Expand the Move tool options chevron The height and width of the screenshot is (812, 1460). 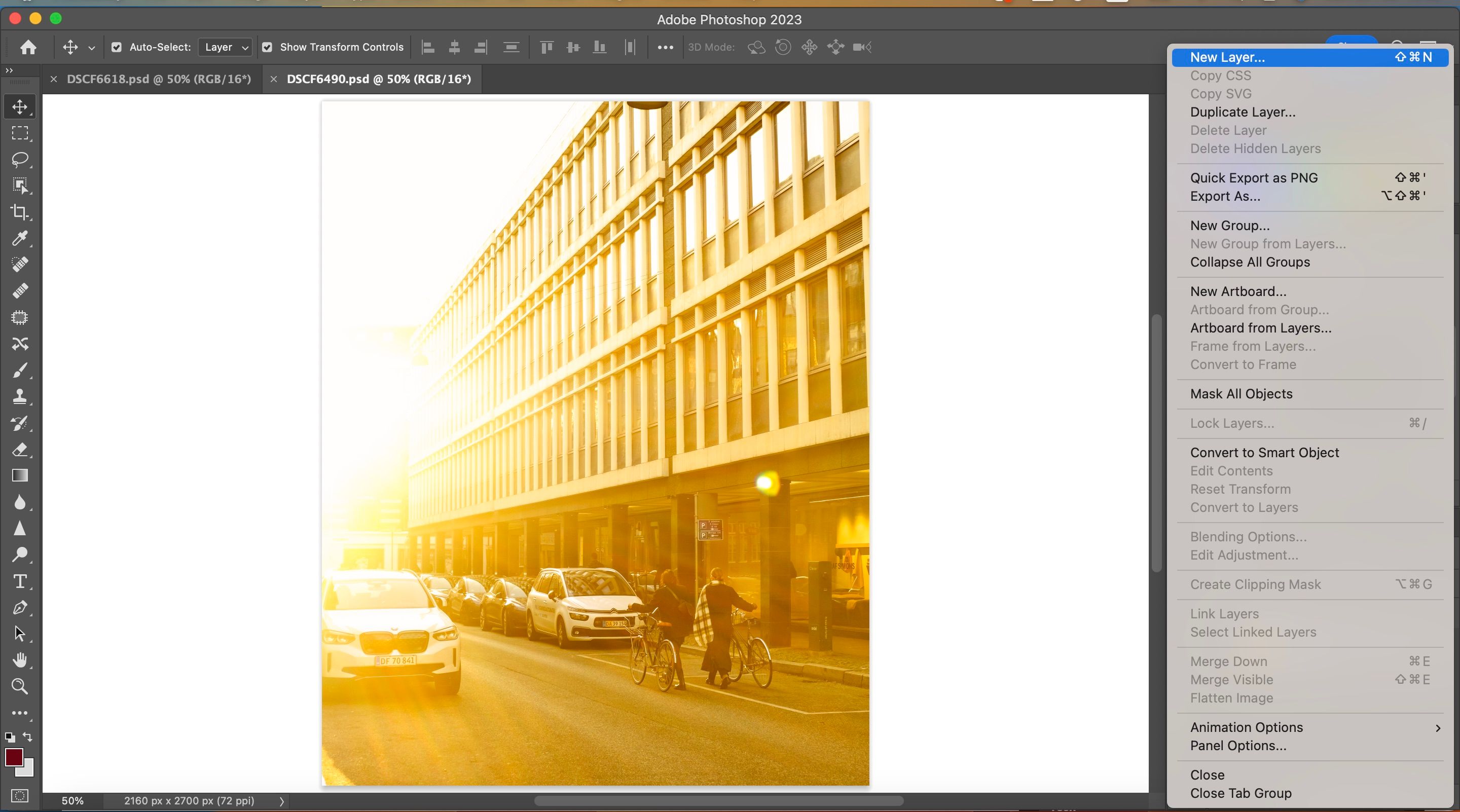[x=91, y=47]
